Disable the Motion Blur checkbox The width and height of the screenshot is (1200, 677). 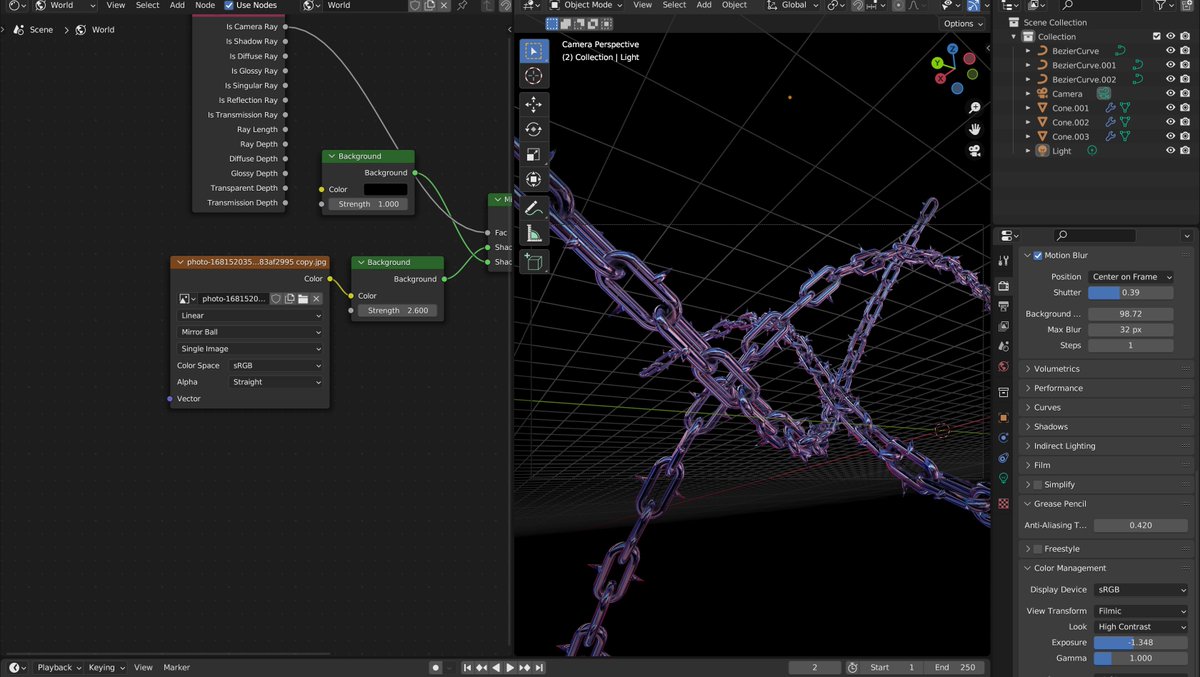point(1038,255)
